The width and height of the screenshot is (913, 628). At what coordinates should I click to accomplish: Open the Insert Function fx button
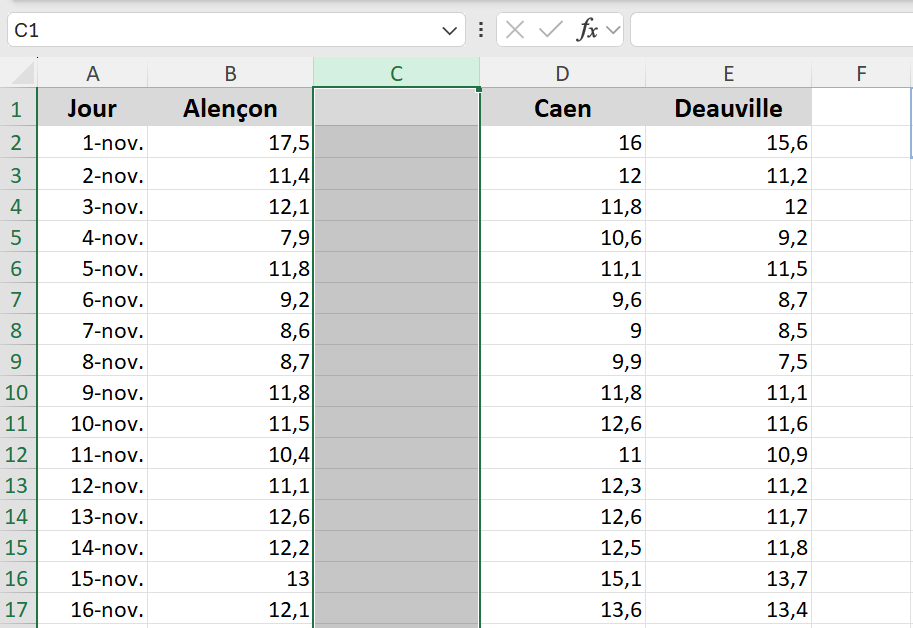[587, 30]
